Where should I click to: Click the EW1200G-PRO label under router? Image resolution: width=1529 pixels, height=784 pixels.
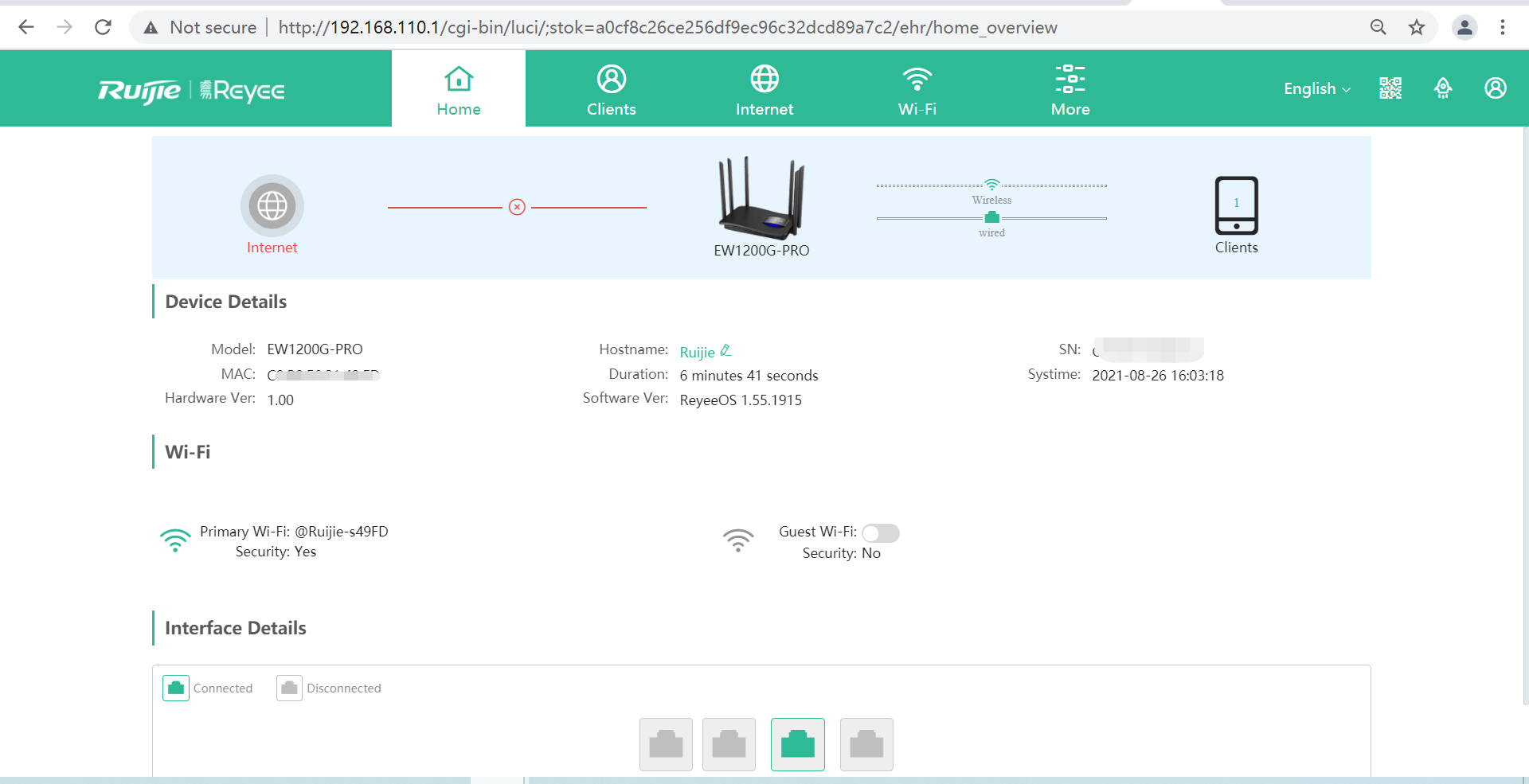761,251
